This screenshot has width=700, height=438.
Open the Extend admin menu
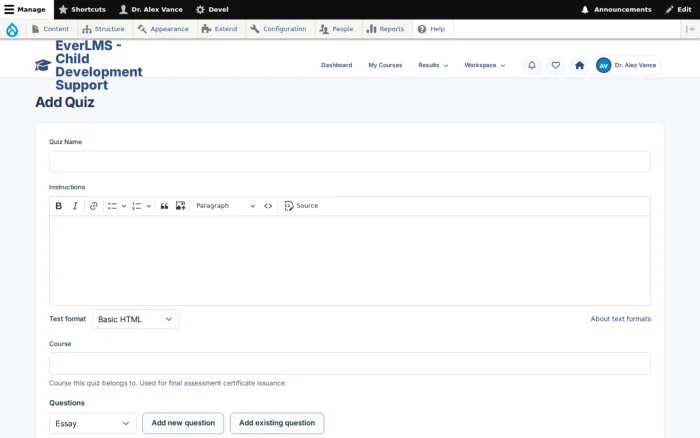click(219, 29)
